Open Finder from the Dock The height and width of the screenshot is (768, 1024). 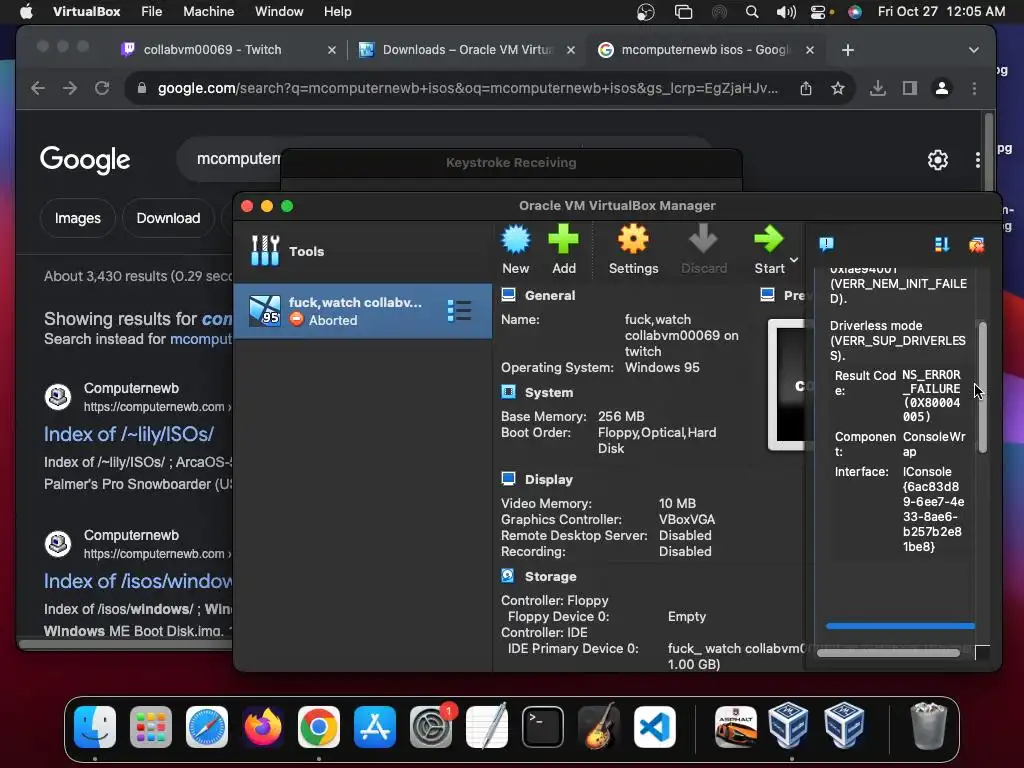click(95, 727)
